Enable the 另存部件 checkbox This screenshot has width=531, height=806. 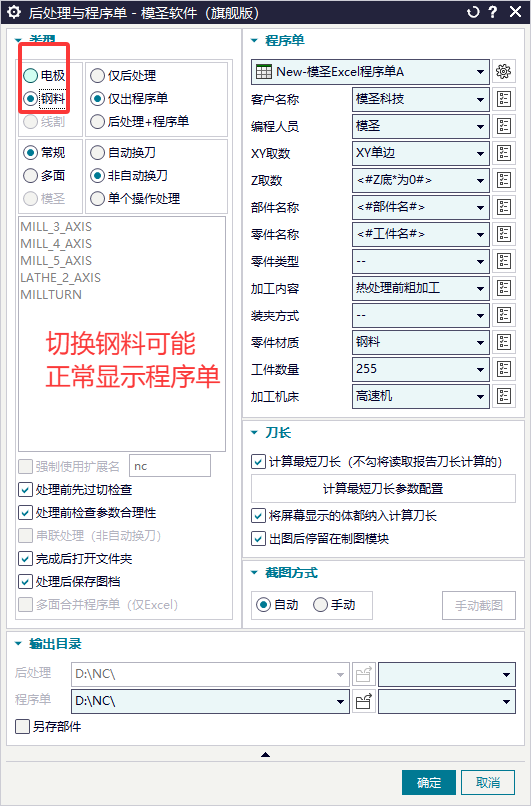point(22,727)
